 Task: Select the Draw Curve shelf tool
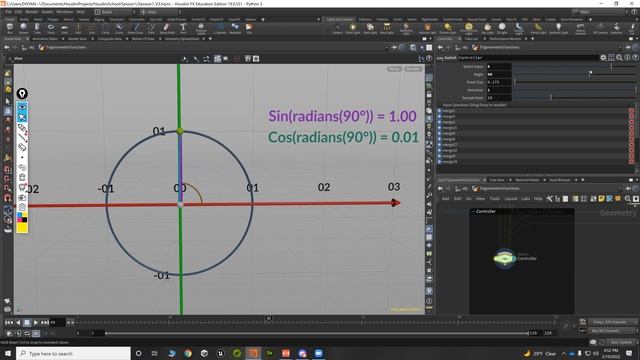coord(136,28)
